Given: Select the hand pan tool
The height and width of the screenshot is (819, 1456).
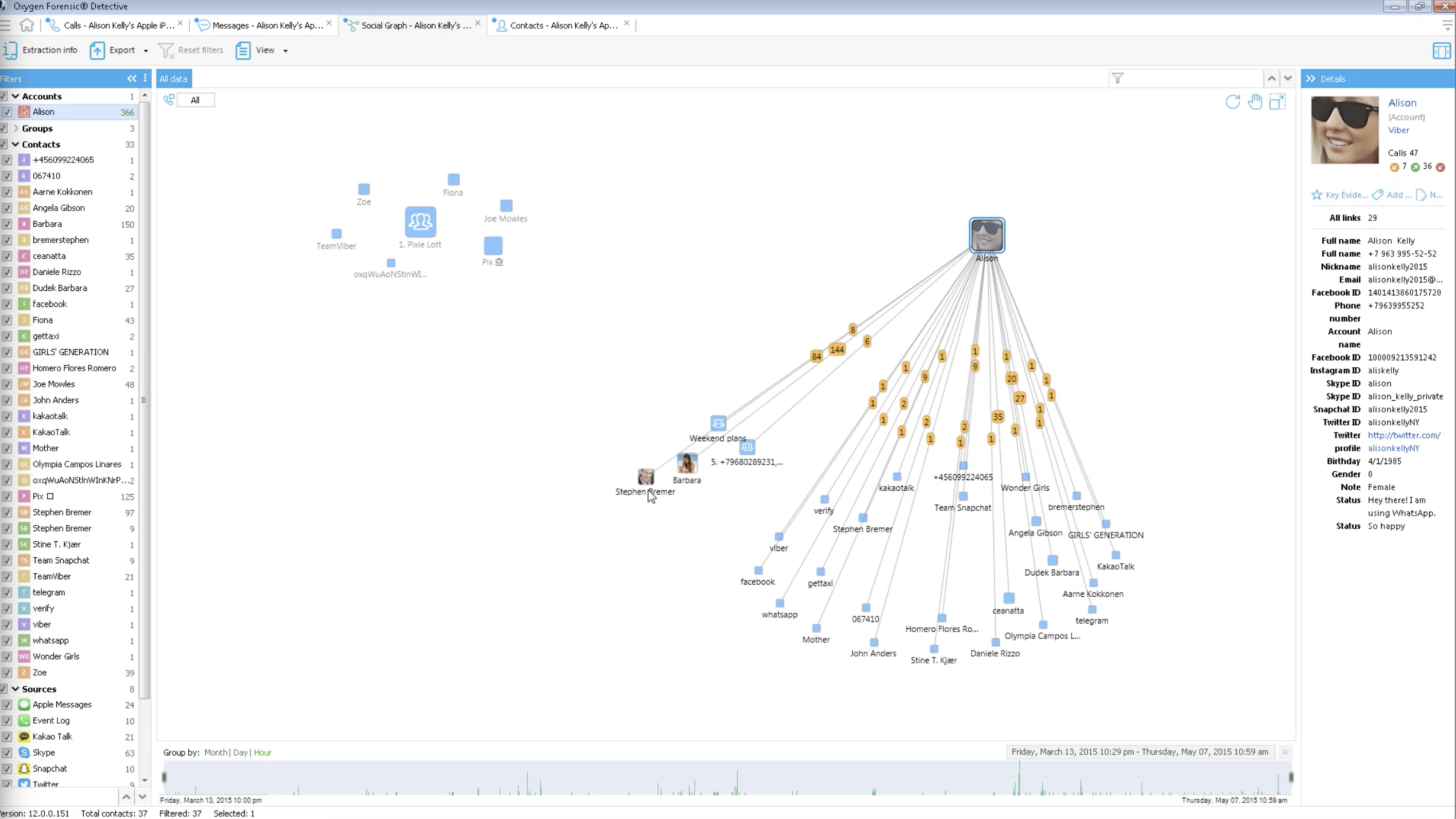Looking at the screenshot, I should coord(1255,102).
